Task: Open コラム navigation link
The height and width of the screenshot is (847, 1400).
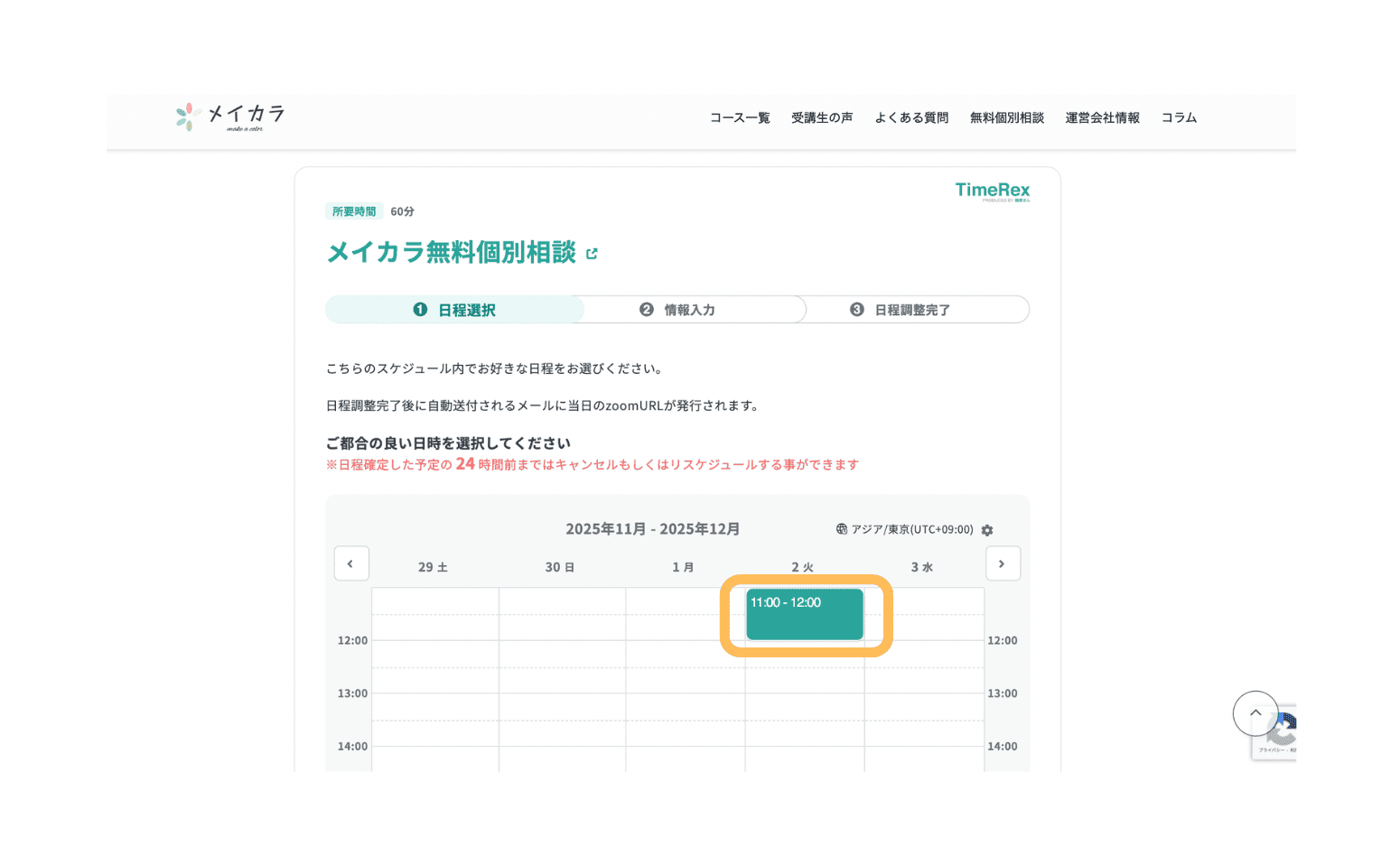Action: [x=1179, y=117]
